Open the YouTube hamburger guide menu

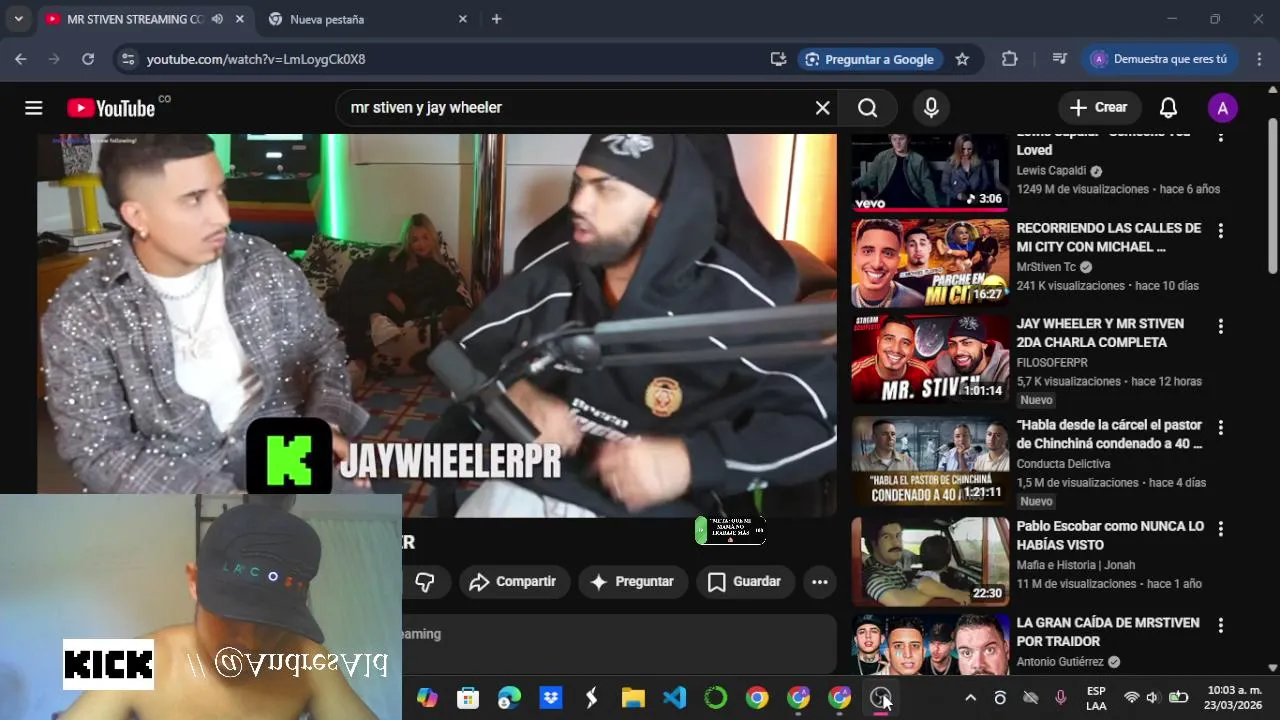[34, 108]
